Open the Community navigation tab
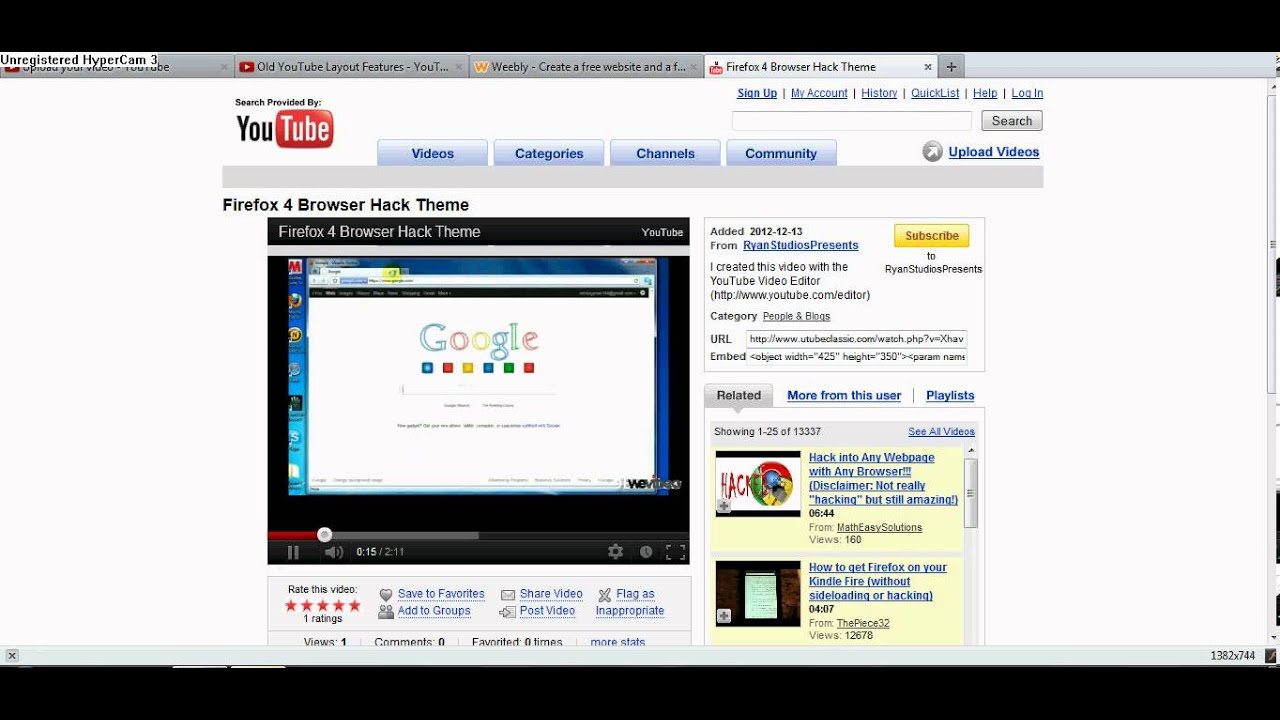 (781, 153)
